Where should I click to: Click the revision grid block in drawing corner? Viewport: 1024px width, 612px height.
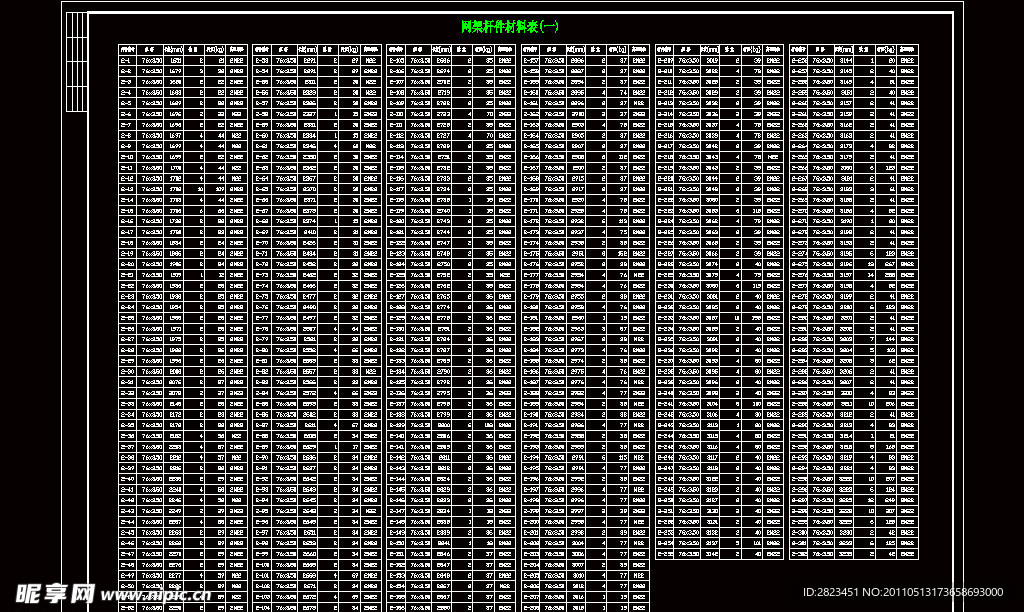click(x=76, y=62)
